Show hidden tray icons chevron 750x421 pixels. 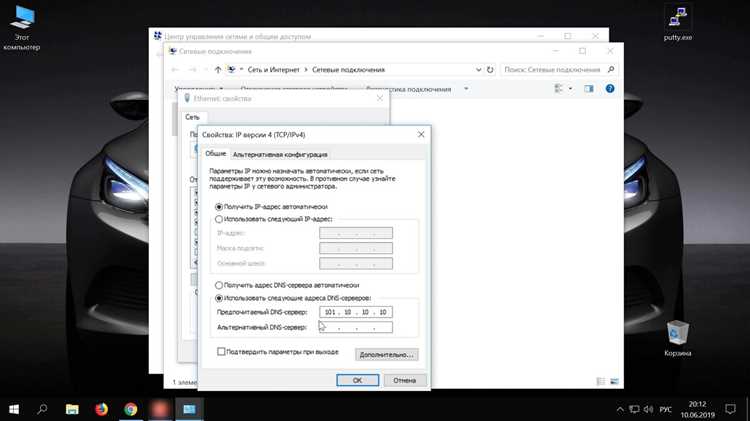click(620, 410)
